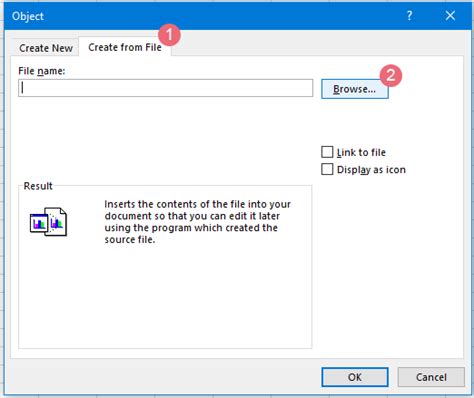Click the red badge numbered 1
The image size is (474, 398).
click(x=169, y=35)
